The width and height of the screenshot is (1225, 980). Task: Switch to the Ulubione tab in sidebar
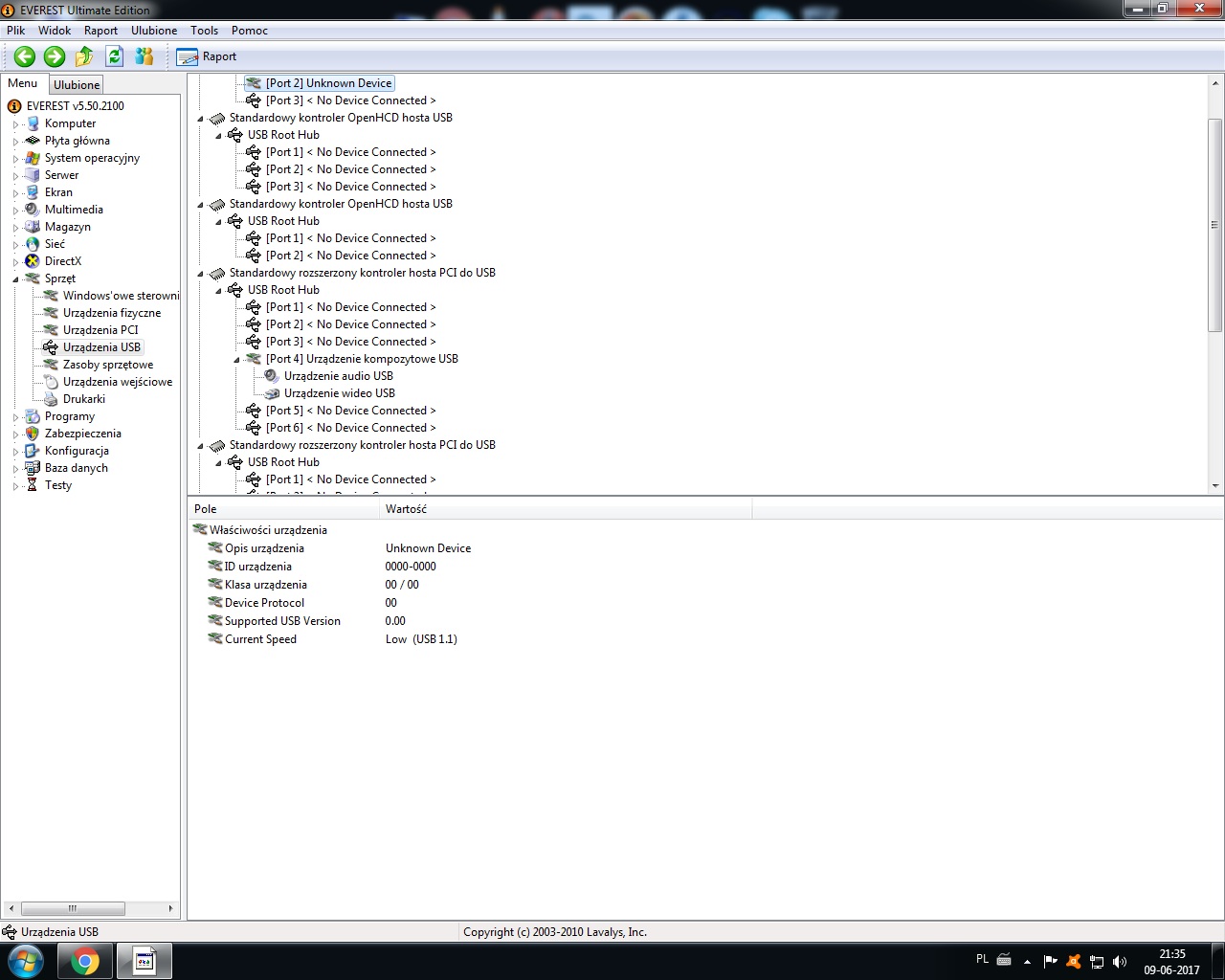coord(77,84)
